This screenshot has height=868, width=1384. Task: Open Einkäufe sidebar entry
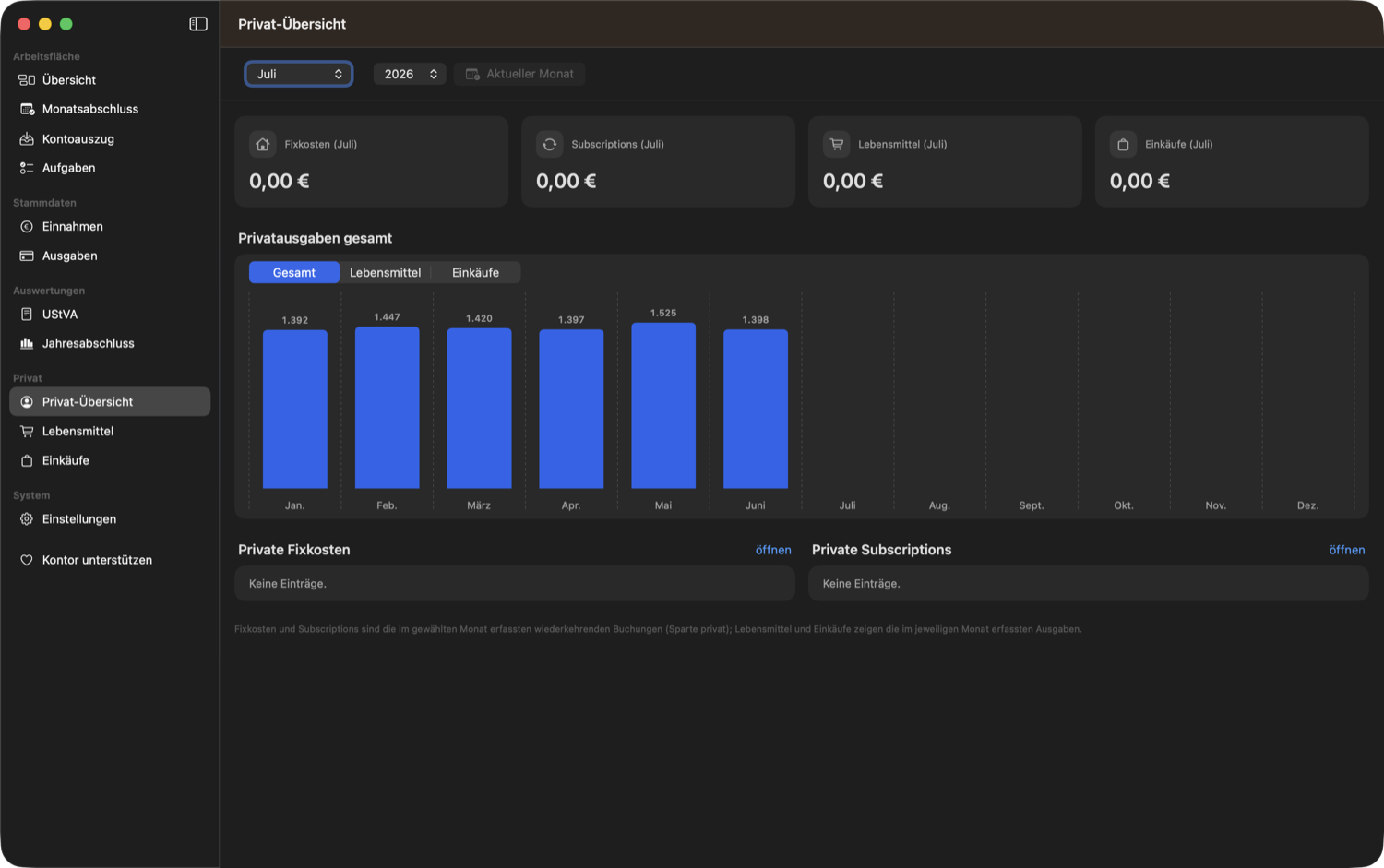point(110,460)
